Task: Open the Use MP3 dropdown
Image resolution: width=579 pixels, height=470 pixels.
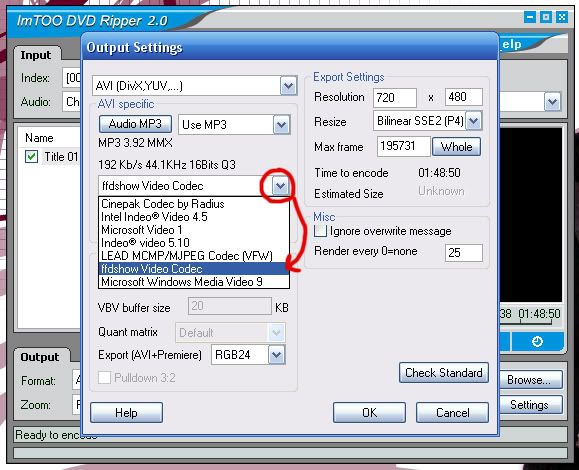Action: (281, 125)
